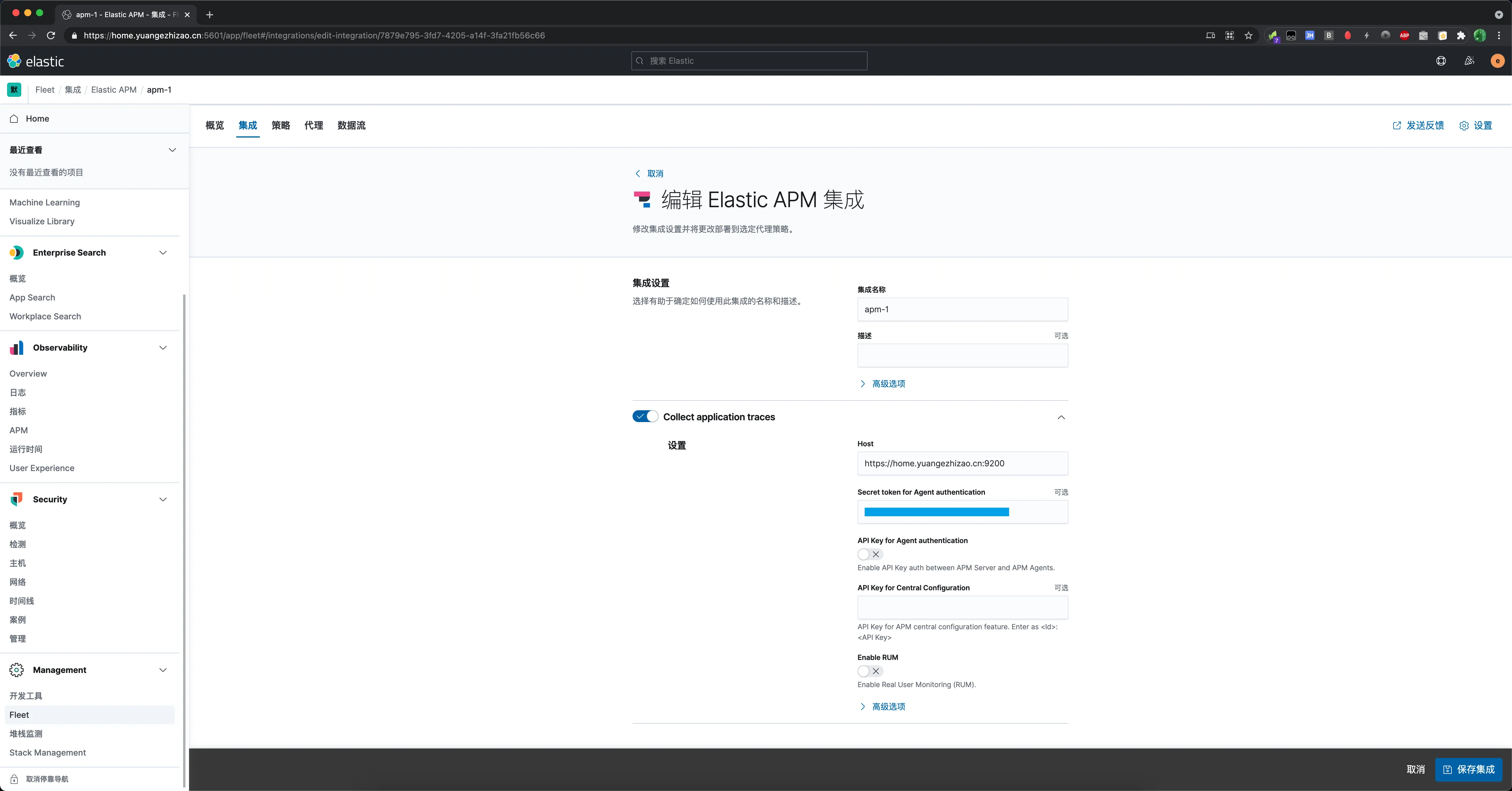Click the Host input field
1512x791 pixels.
962,464
